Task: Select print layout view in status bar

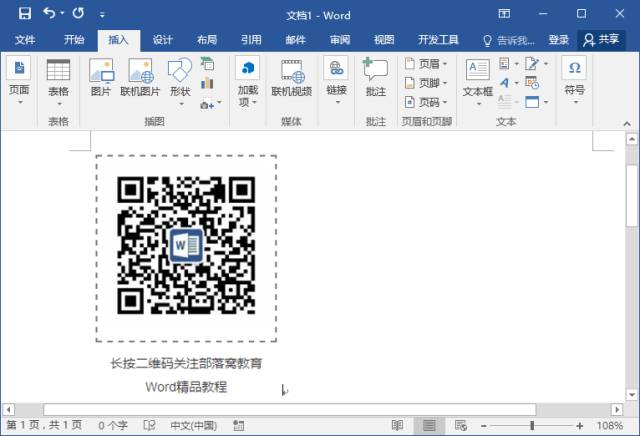Action: click(x=429, y=426)
